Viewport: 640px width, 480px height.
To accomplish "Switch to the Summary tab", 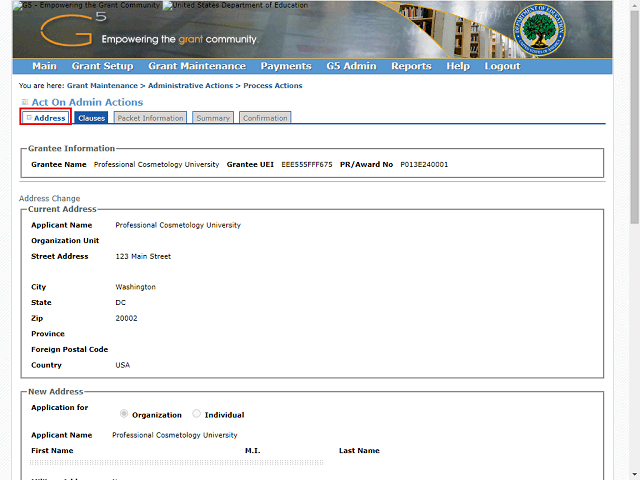I will tap(213, 118).
